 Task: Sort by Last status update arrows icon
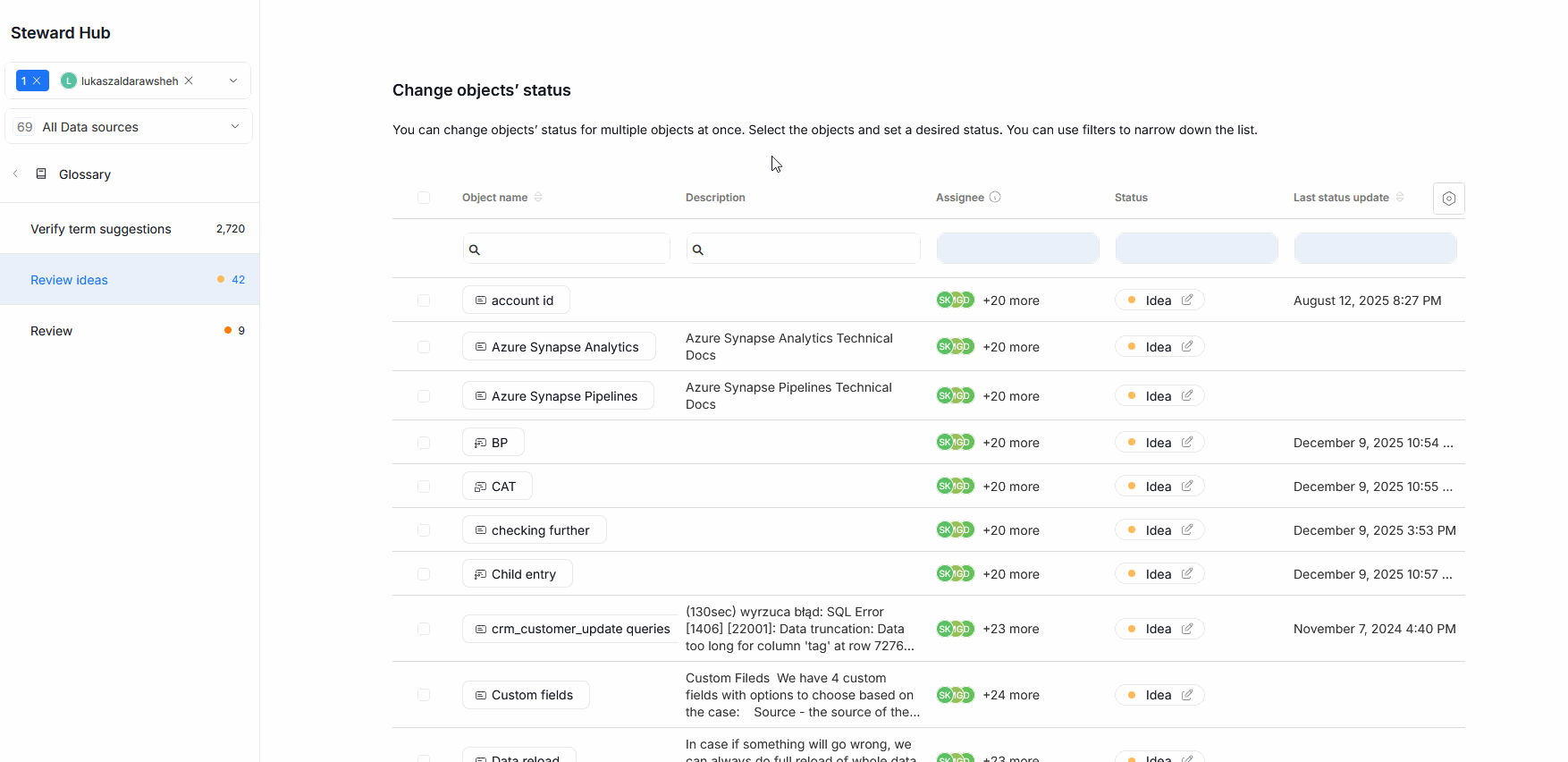(1400, 197)
